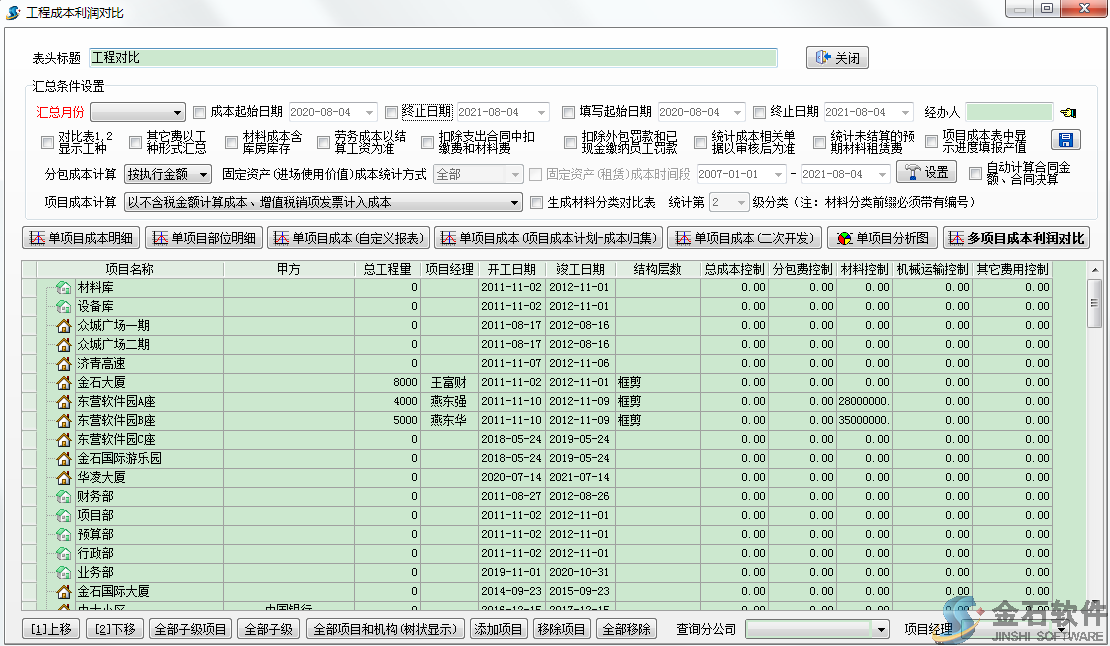Viewport: 1110px width, 646px height.
Task: Click the icon beside the 经办人 field
Action: click(1068, 113)
